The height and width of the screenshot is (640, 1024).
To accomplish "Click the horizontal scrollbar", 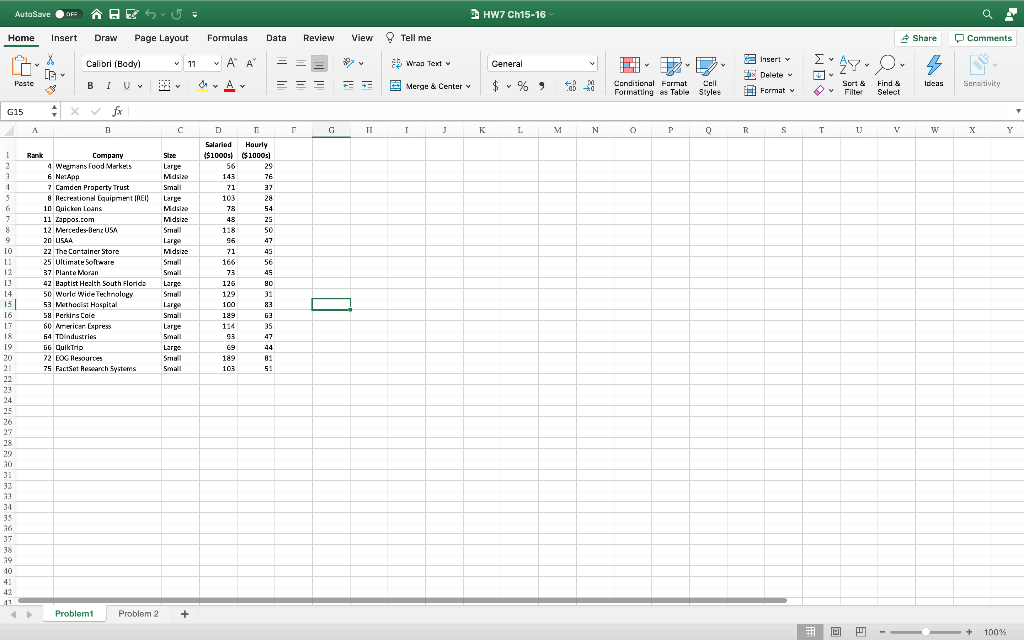I will [402, 600].
